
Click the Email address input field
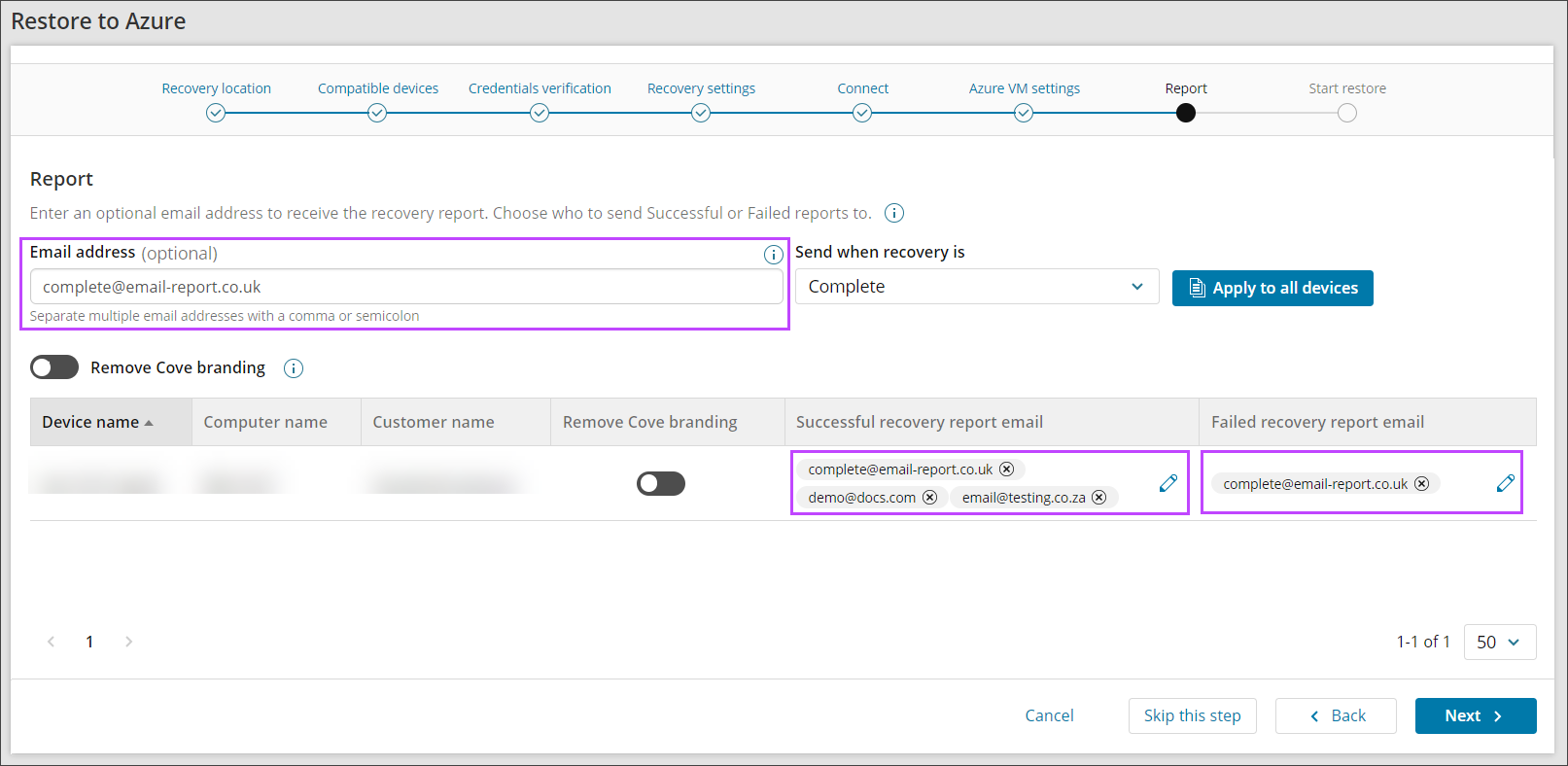click(x=406, y=287)
